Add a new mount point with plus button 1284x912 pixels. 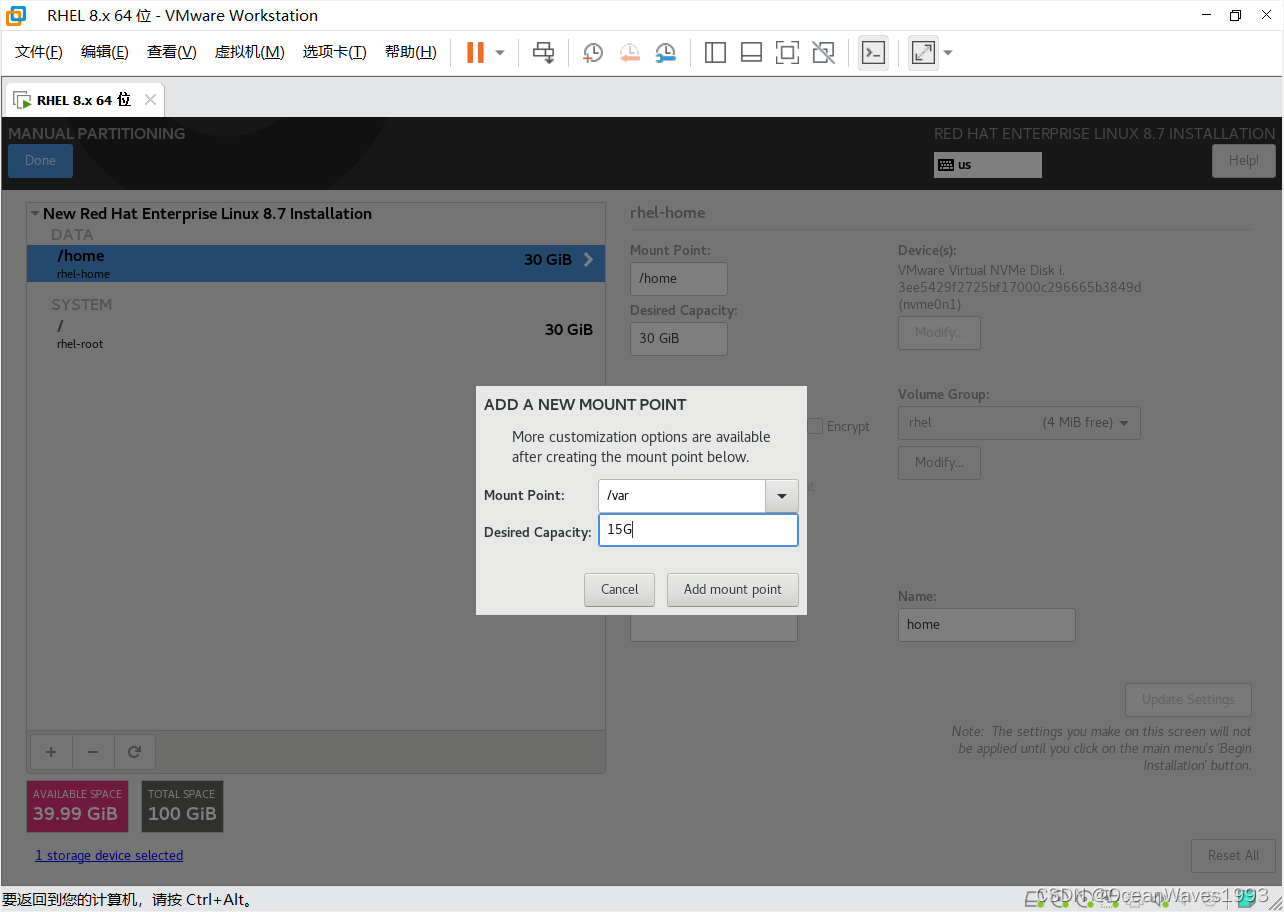51,752
